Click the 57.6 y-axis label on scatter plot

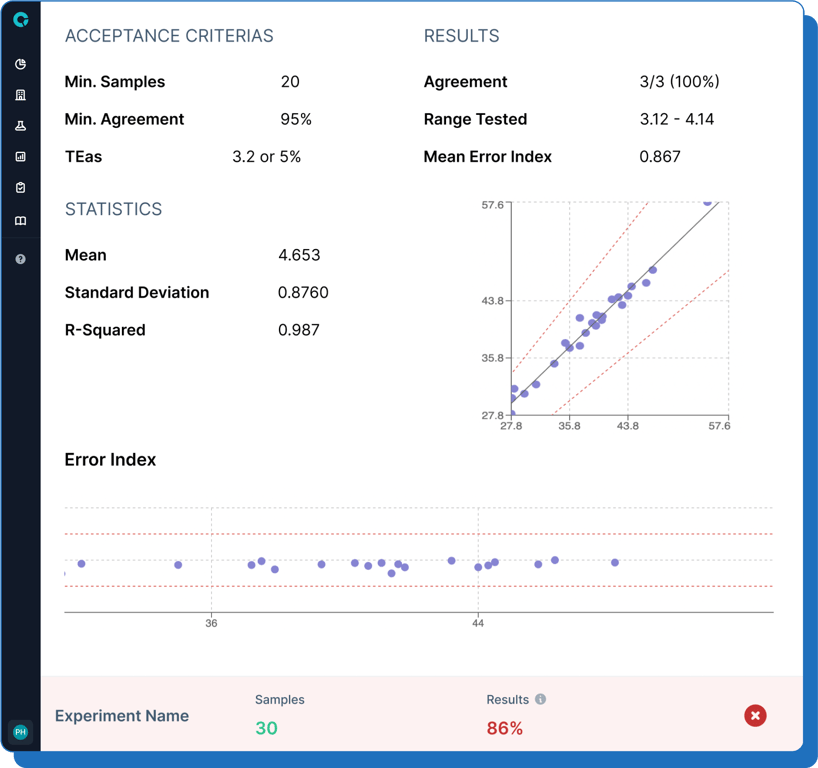492,205
